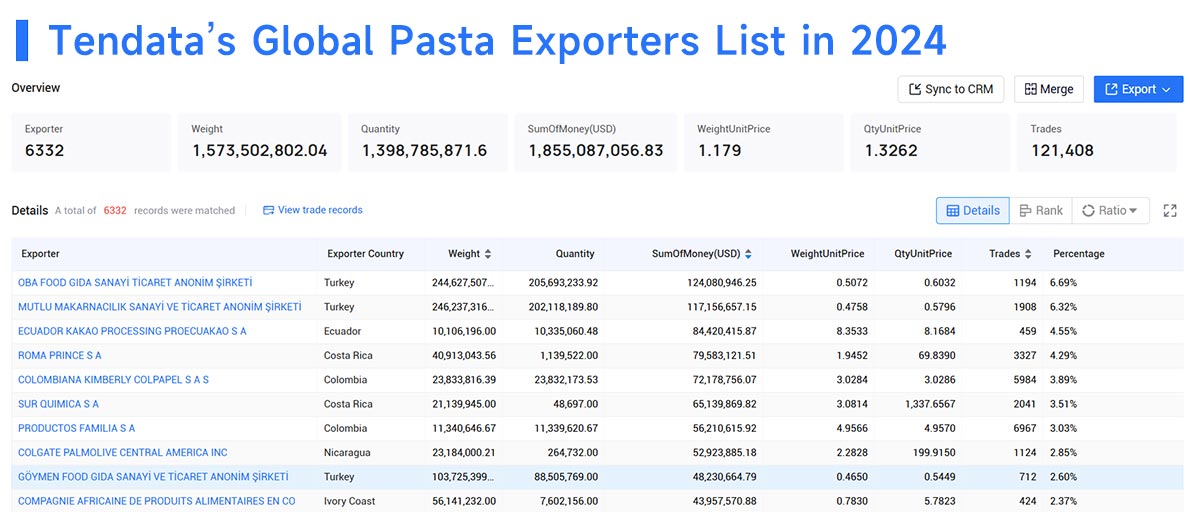Click the Exporter Country column header

(x=366, y=254)
